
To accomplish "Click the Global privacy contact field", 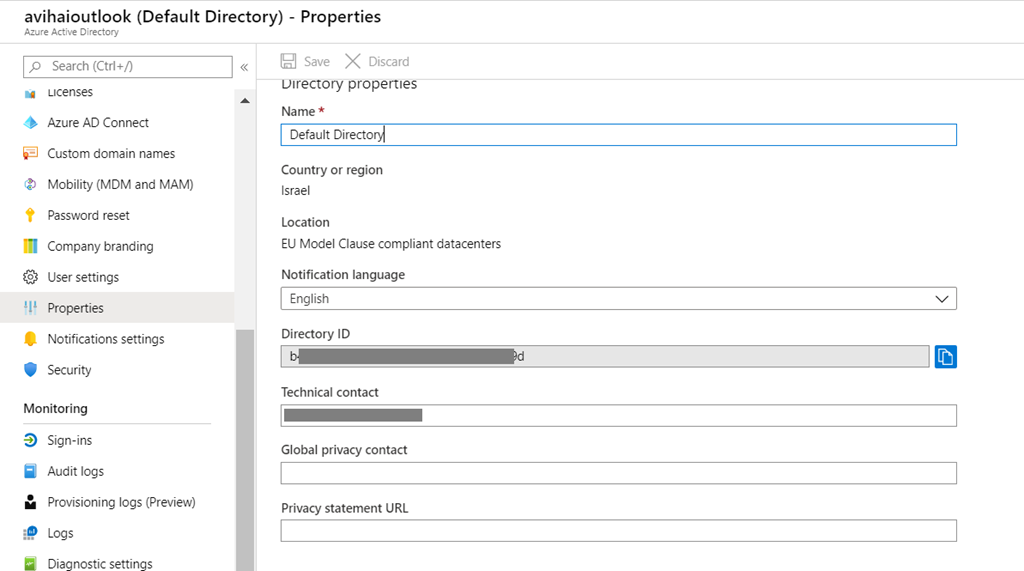I will pyautogui.click(x=618, y=473).
